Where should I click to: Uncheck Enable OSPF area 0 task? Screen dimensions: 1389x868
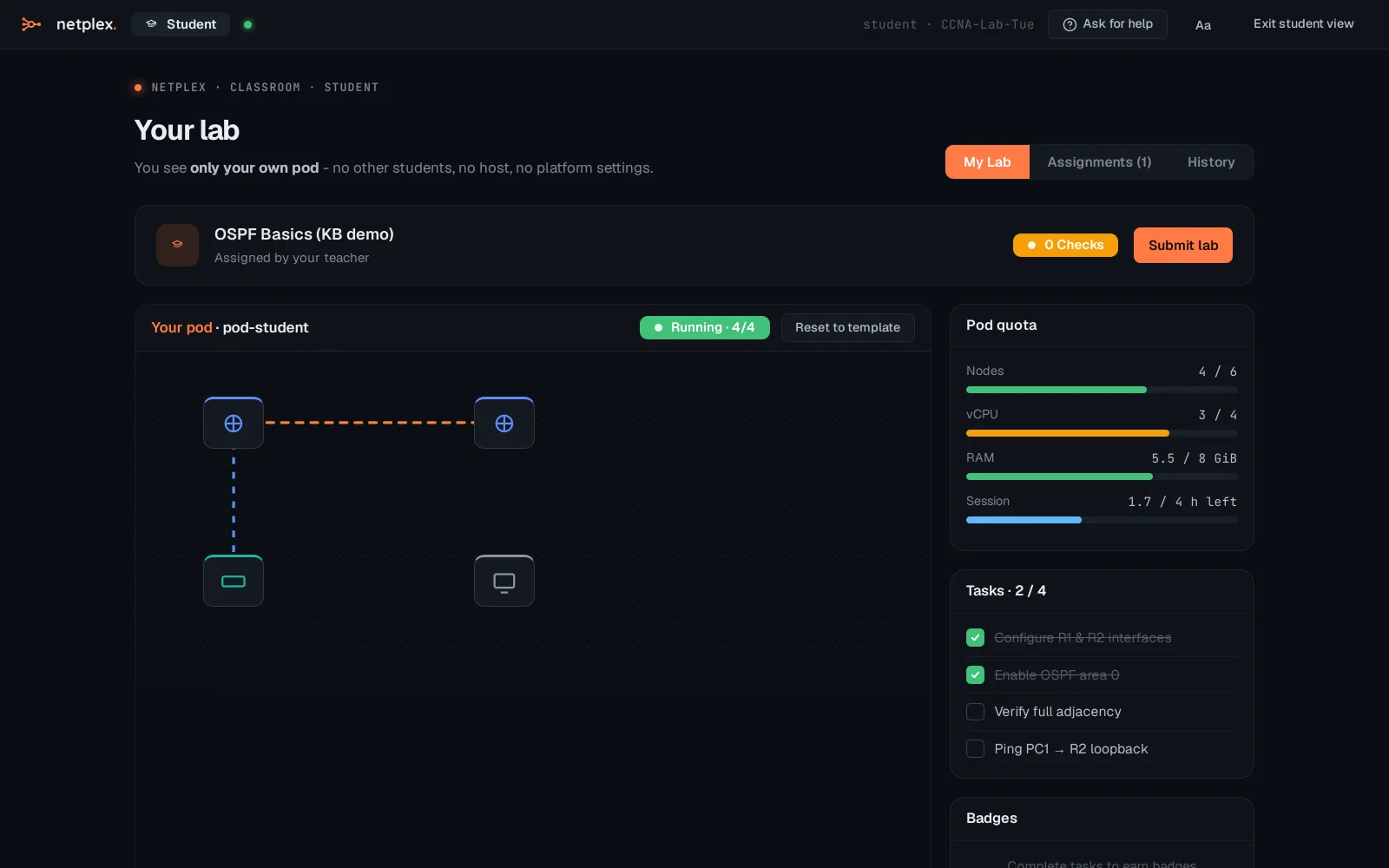(x=975, y=674)
